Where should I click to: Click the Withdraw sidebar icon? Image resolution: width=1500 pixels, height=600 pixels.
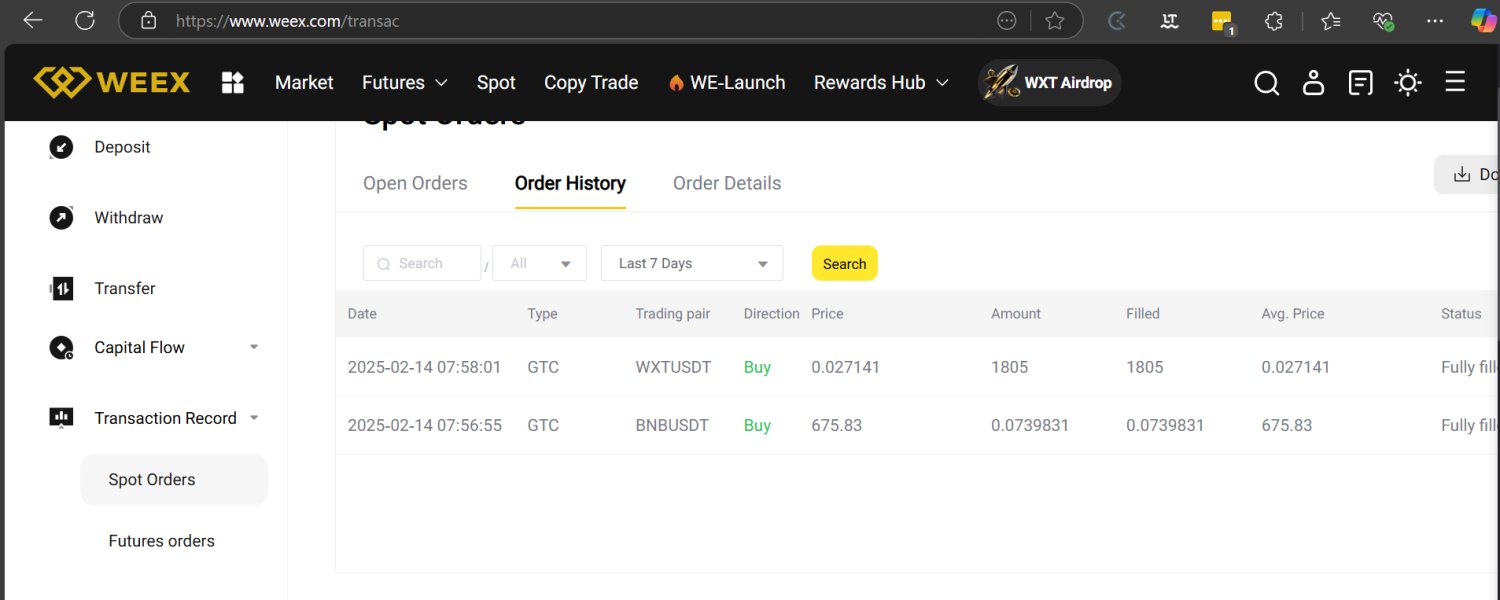pos(61,218)
